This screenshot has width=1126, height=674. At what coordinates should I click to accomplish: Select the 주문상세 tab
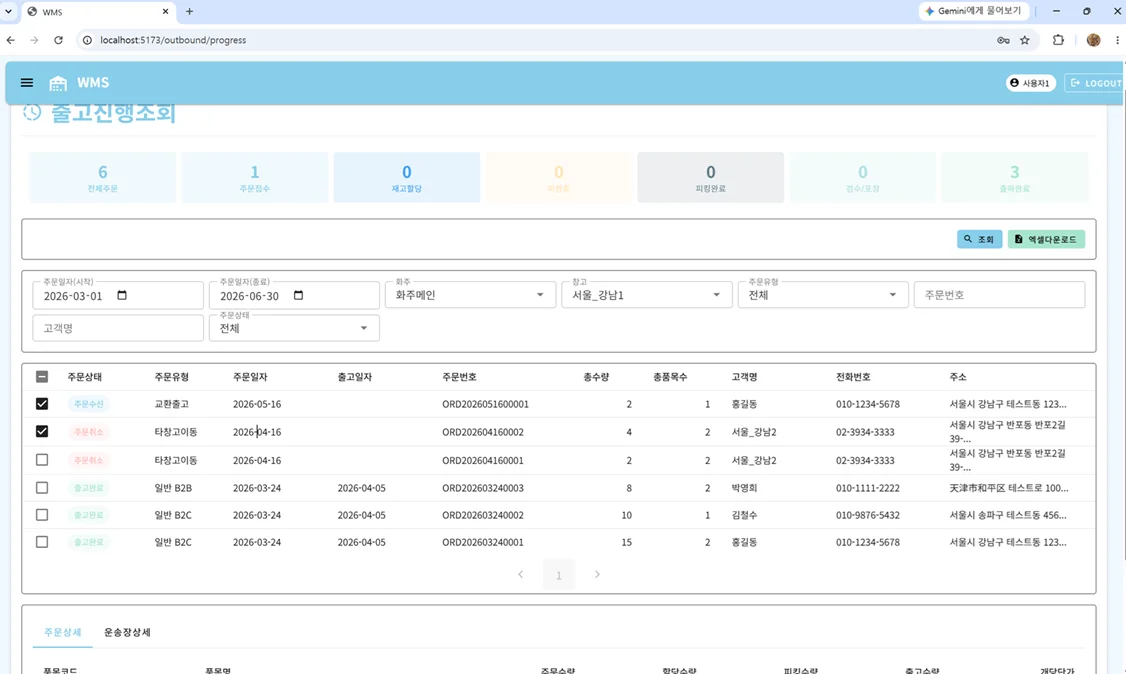pyautogui.click(x=62, y=632)
